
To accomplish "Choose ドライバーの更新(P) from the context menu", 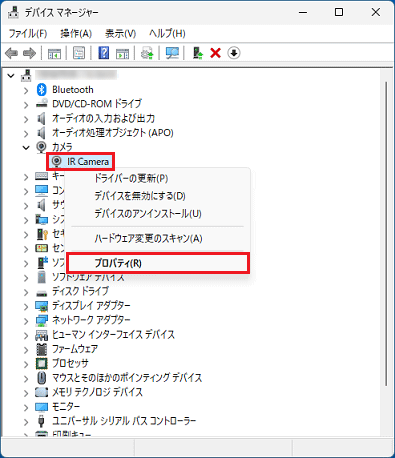I will point(157,178).
